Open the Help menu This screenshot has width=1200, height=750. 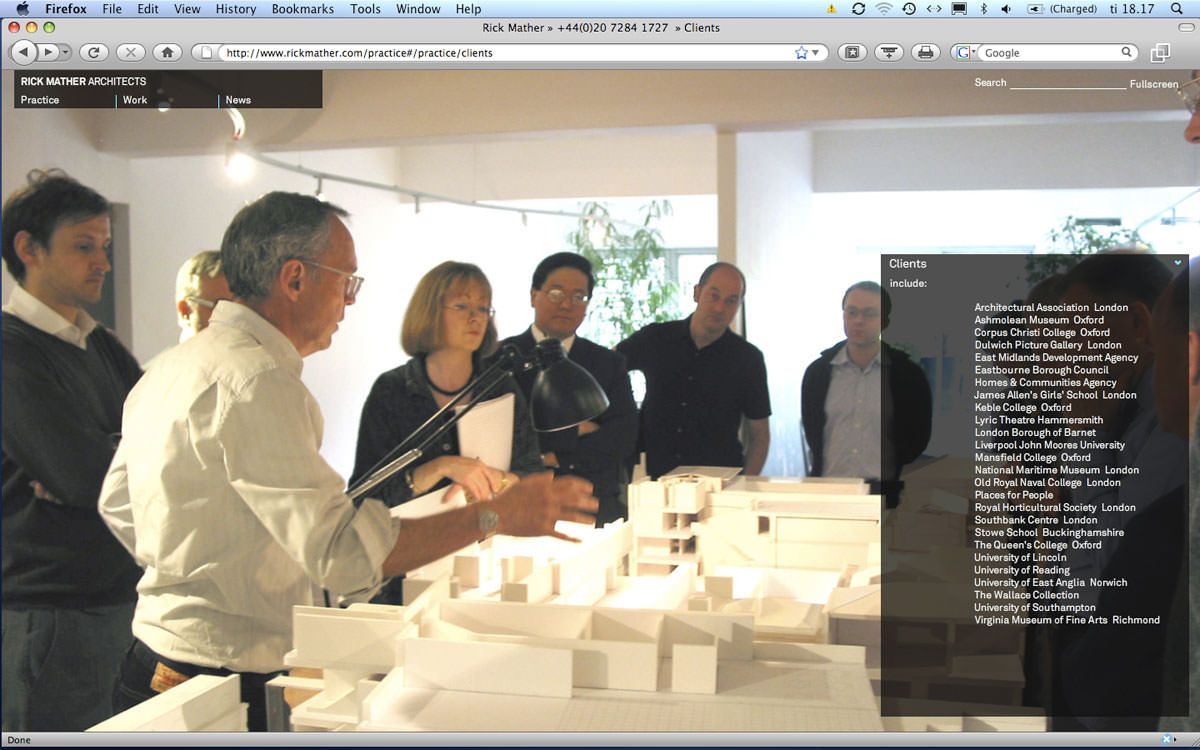(x=468, y=9)
